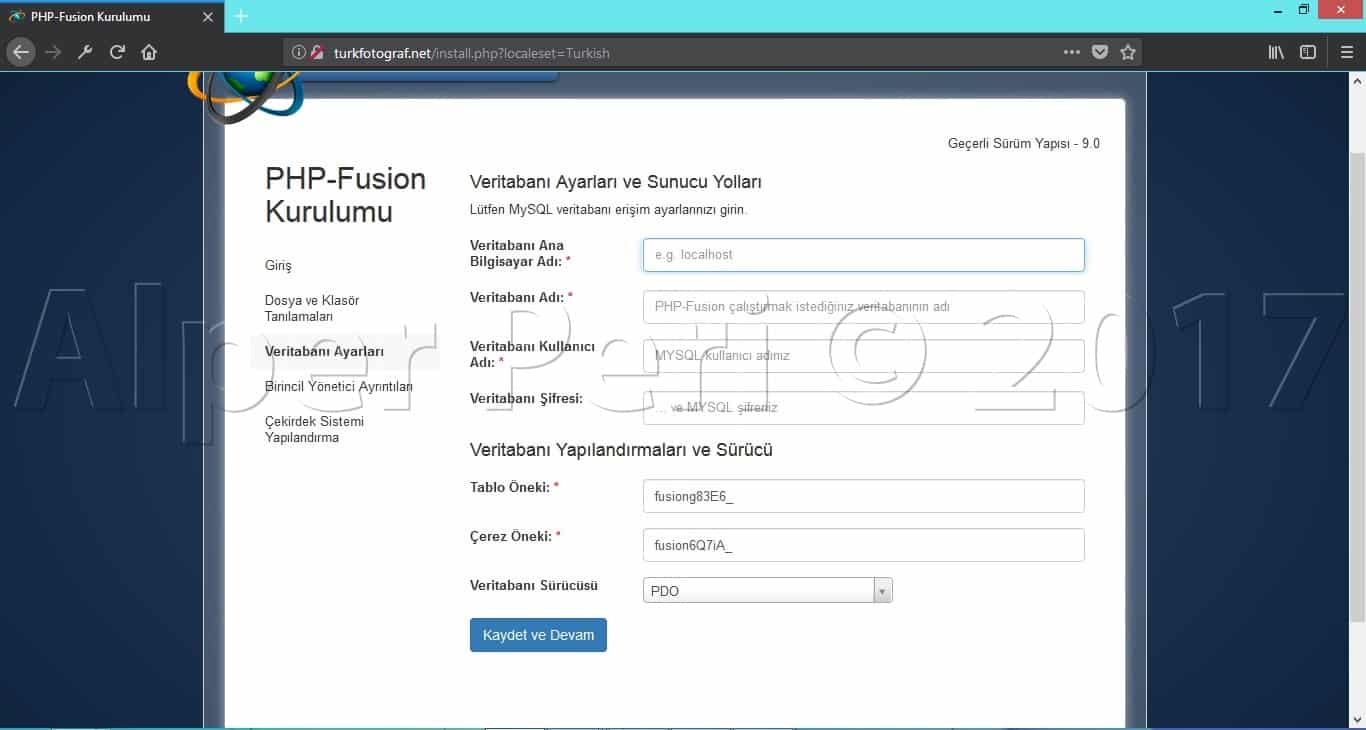This screenshot has height=730, width=1366.
Task: Open the Firefox hamburger menu
Action: point(1346,52)
